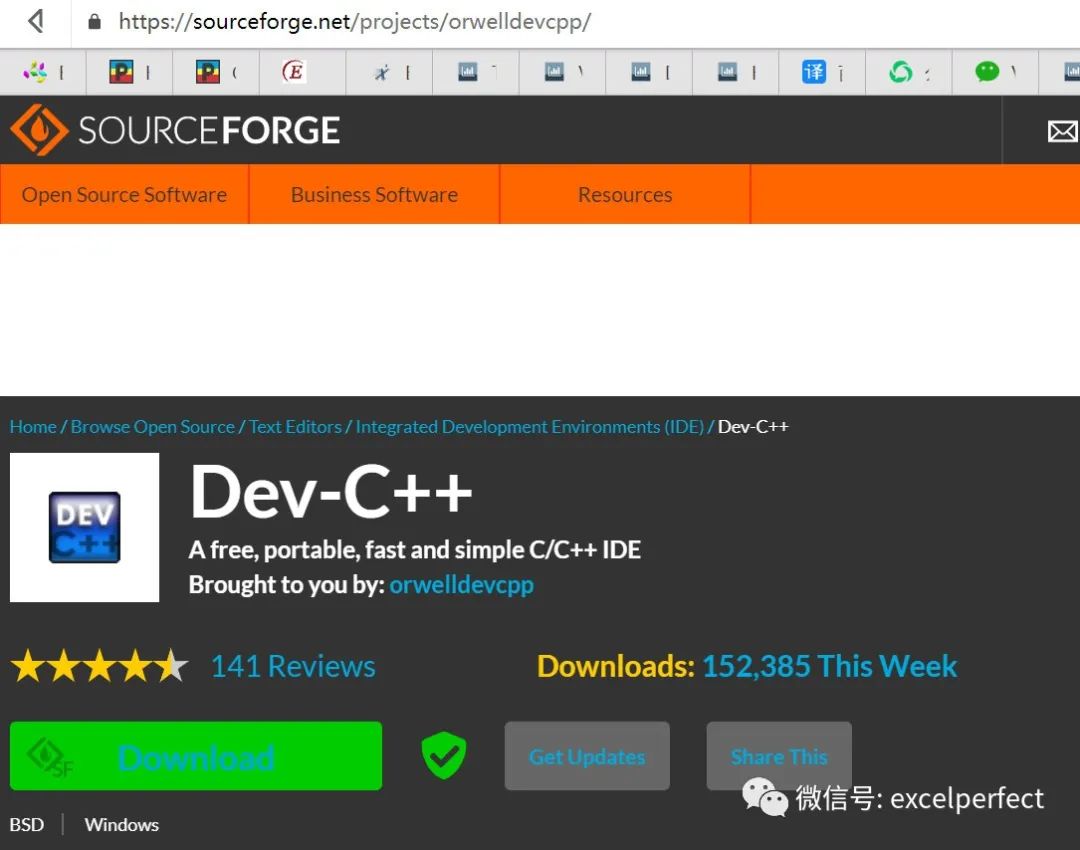Open the envelope mail icon in header
The image size is (1080, 850).
point(1062,131)
